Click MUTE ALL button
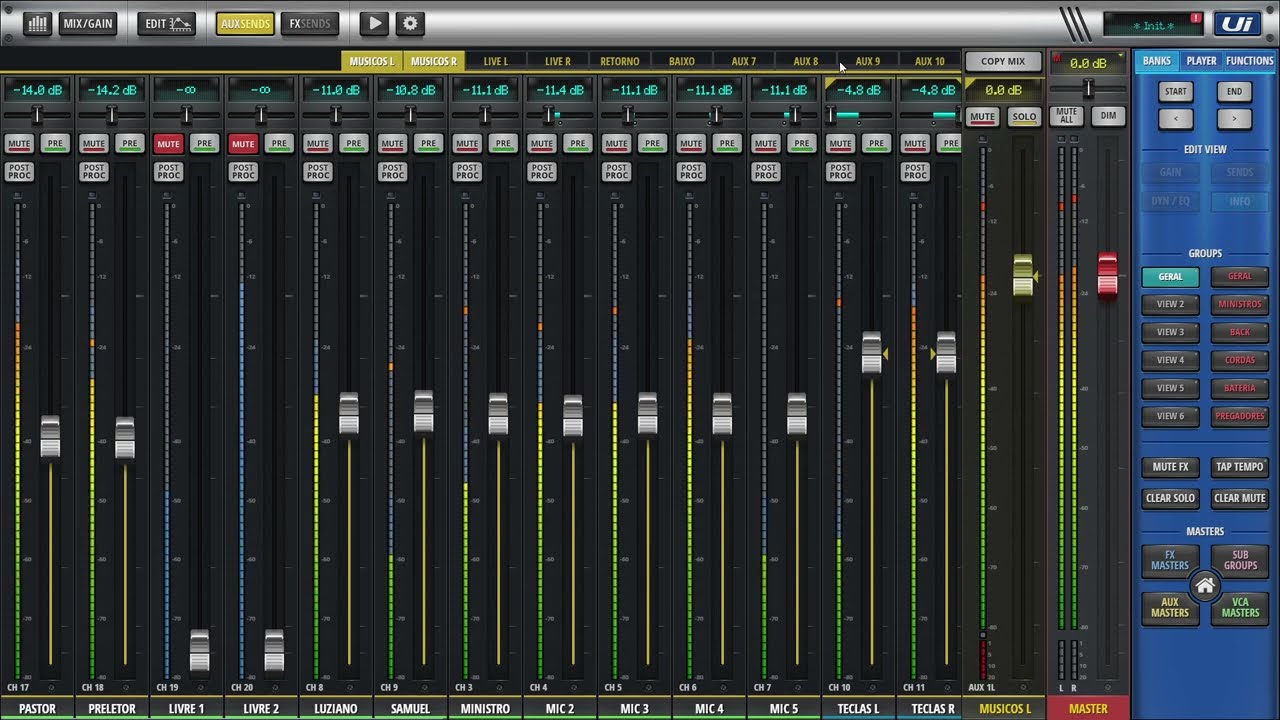Viewport: 1280px width, 720px height. [1067, 116]
